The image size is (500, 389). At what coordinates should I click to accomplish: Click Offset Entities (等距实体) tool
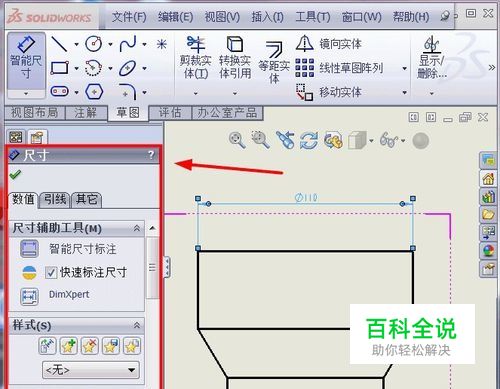pos(274,62)
